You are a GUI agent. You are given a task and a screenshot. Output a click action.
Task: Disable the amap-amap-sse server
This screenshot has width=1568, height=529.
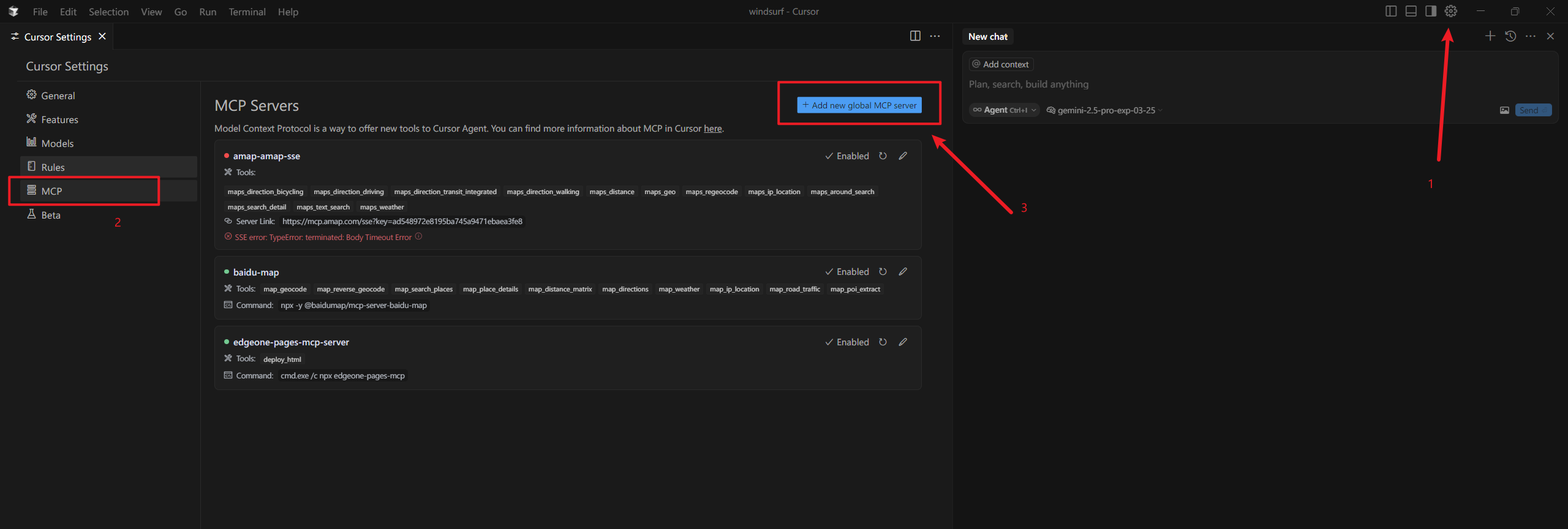[x=847, y=156]
